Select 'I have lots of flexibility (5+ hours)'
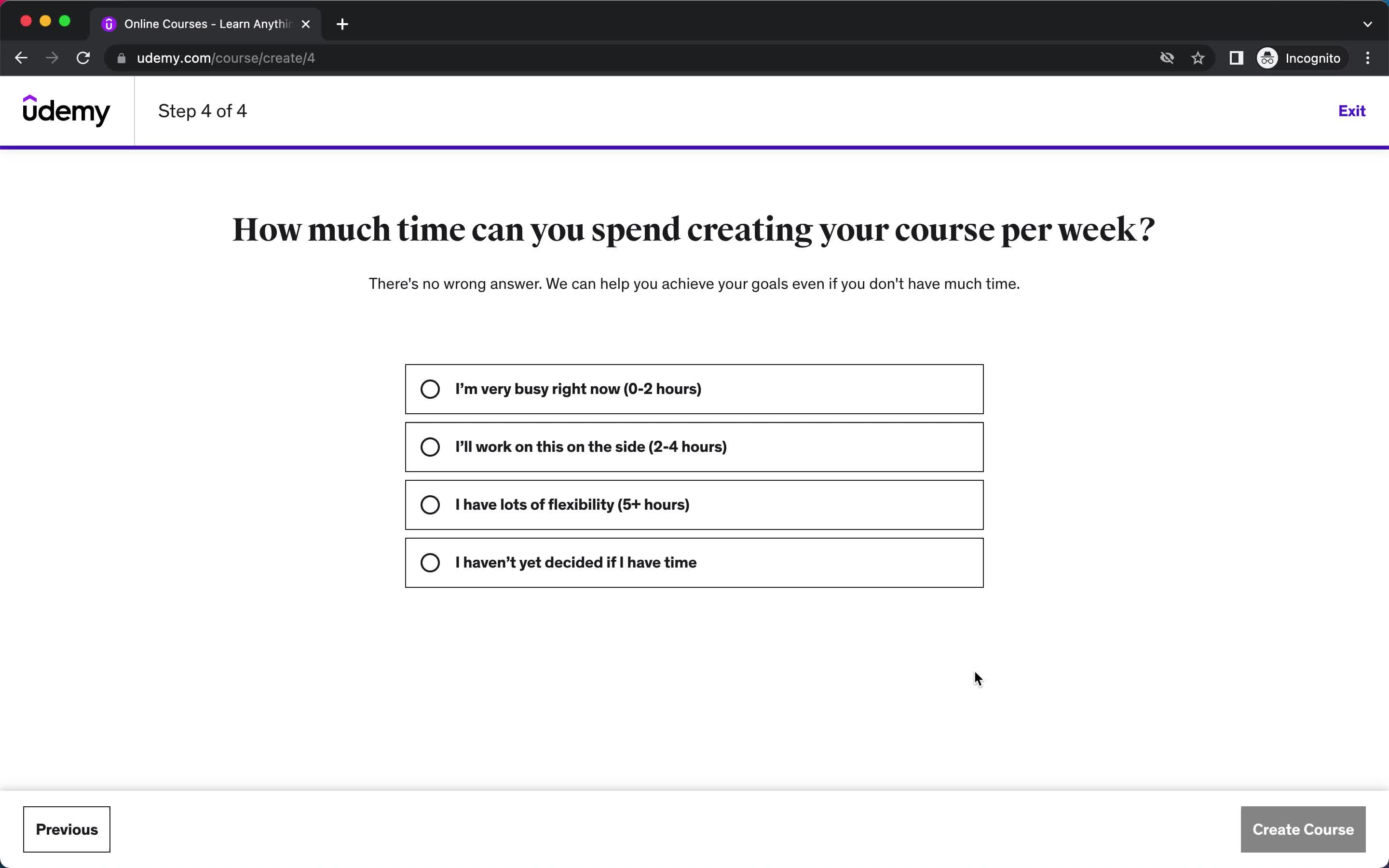Image resolution: width=1389 pixels, height=868 pixels. tap(429, 504)
